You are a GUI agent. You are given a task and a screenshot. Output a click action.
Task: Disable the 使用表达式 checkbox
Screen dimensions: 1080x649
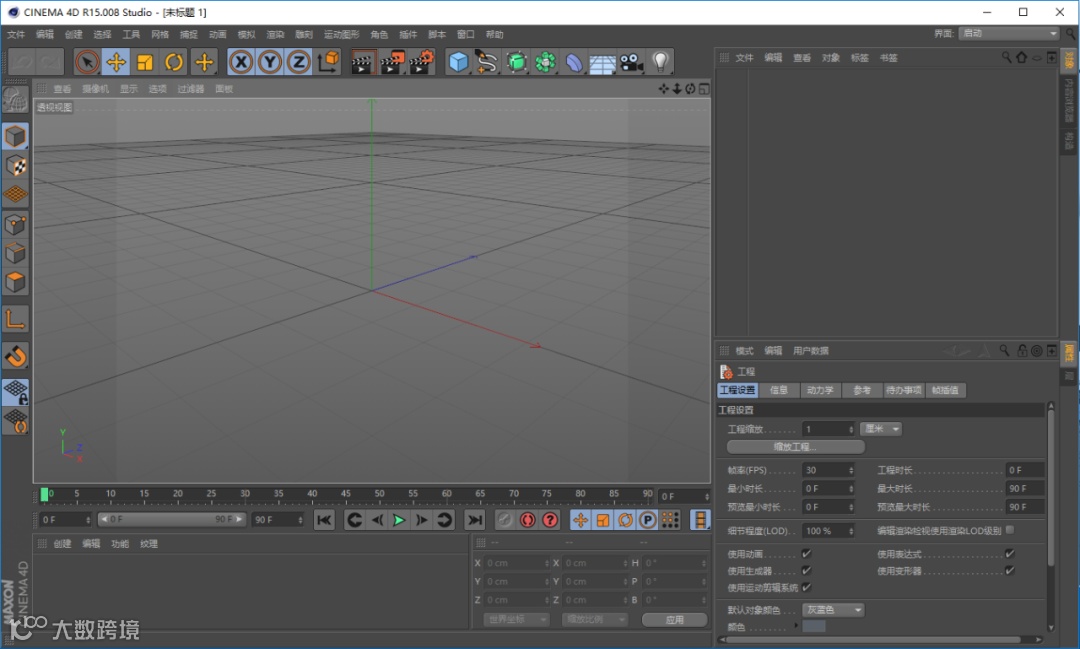tap(1009, 554)
